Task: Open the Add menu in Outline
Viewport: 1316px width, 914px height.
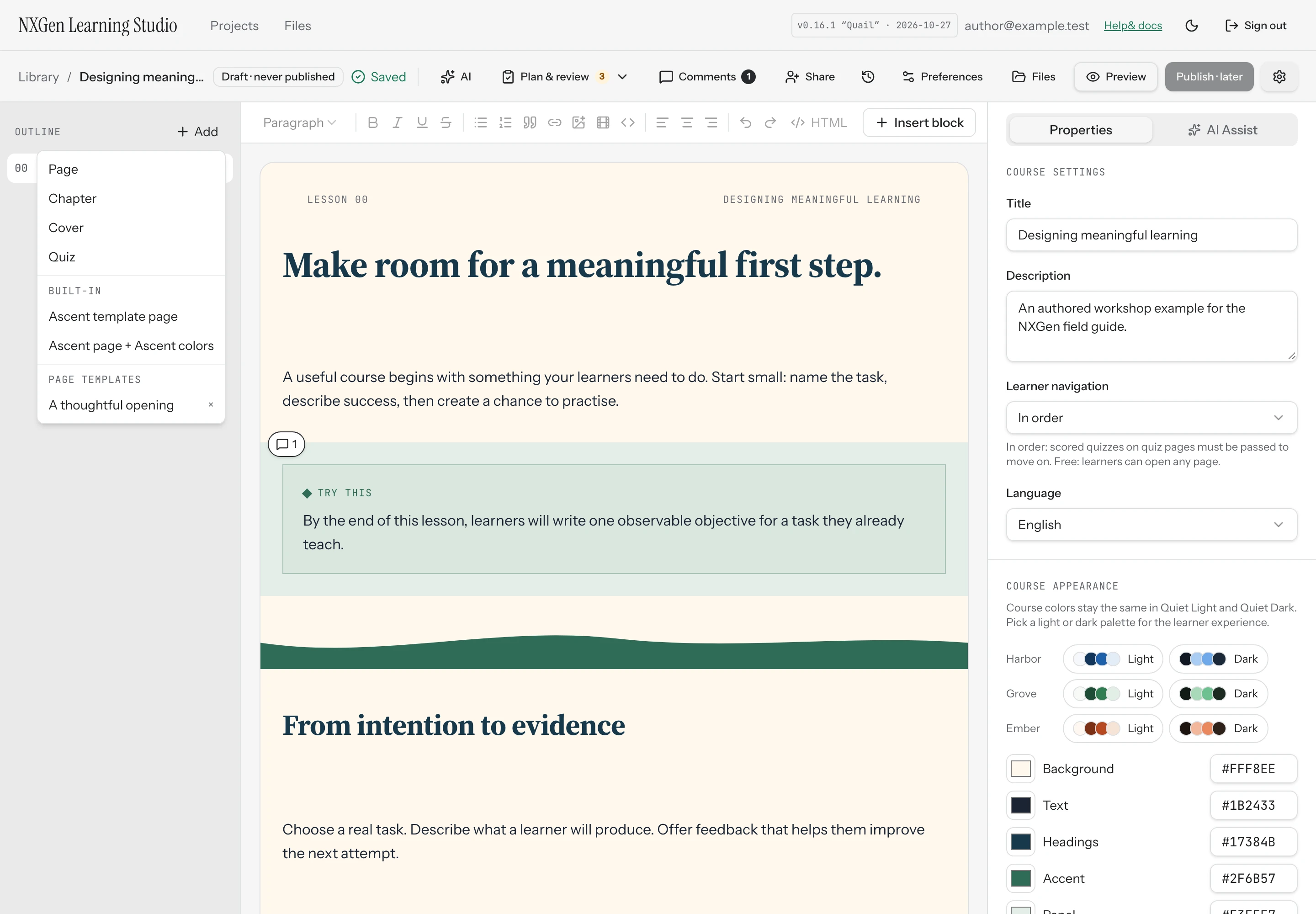Action: [197, 132]
